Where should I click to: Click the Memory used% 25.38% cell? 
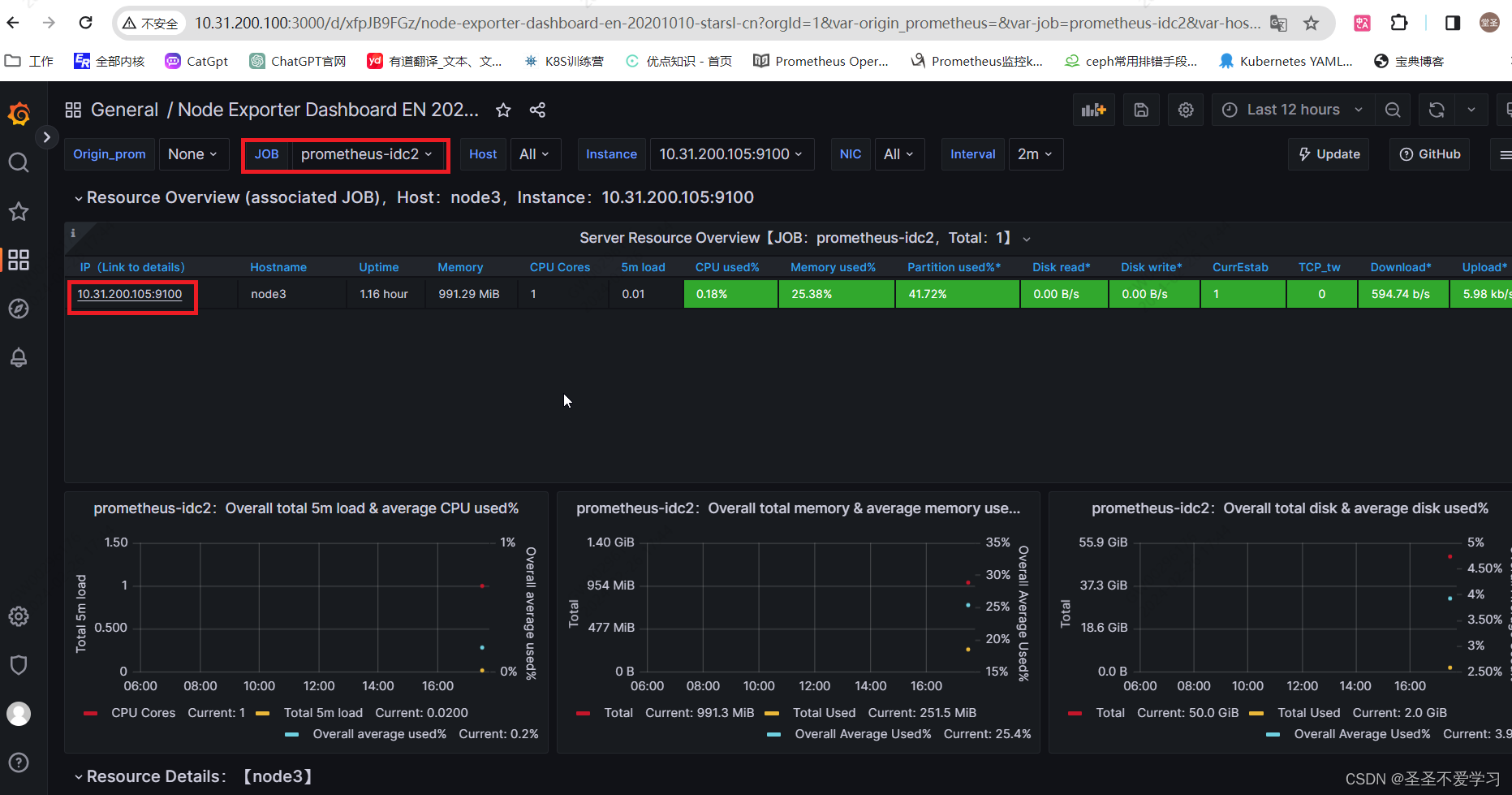click(836, 294)
